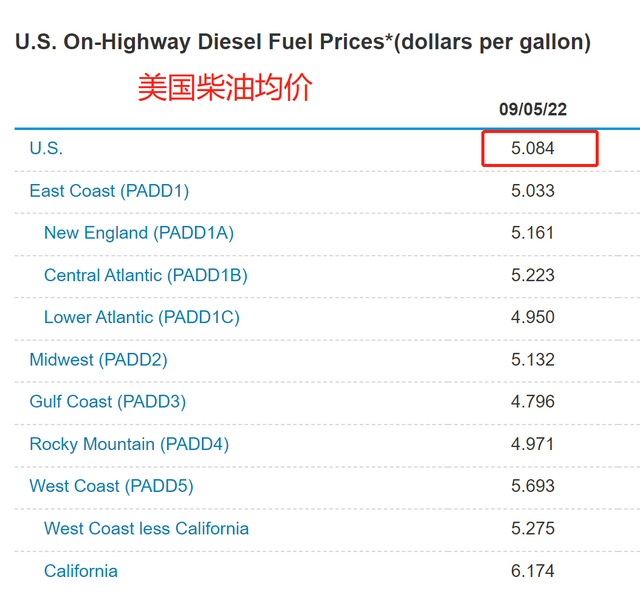Open Midwest (PADD2) link
The width and height of the screenshot is (640, 597).
click(98, 359)
